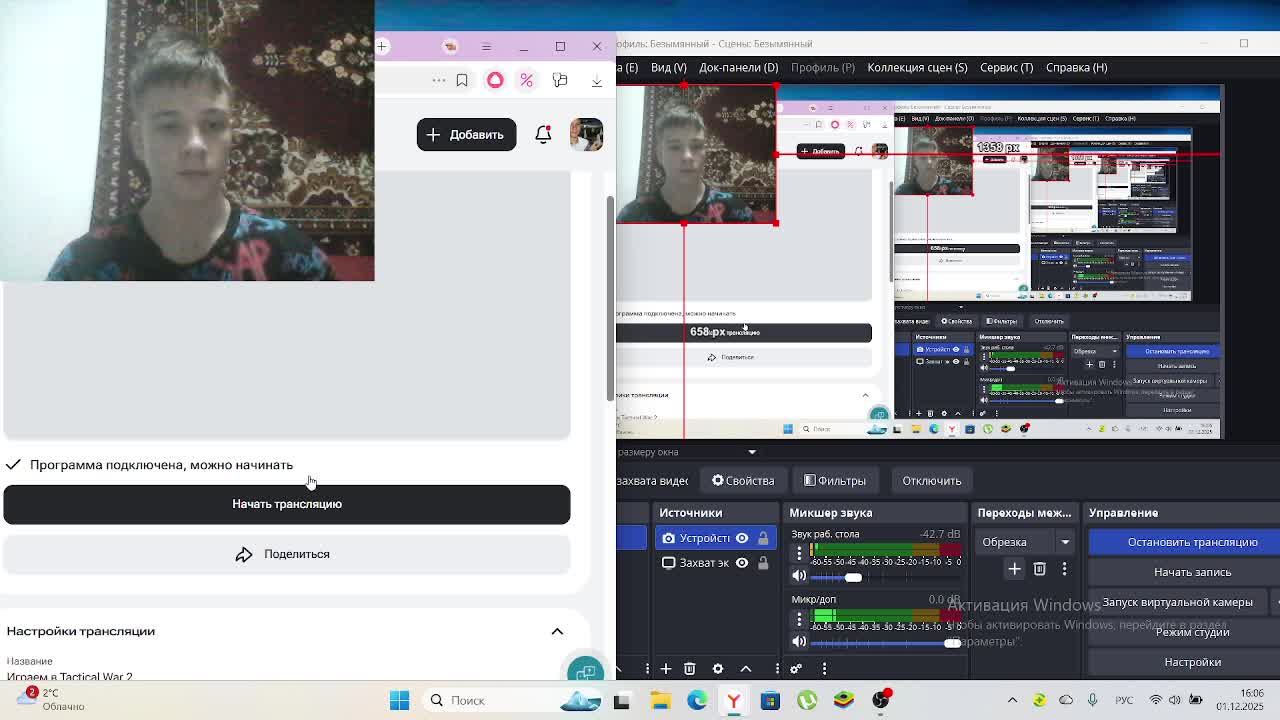Remove selected source with trash icon
This screenshot has width=1280, height=720.
pyautogui.click(x=689, y=668)
